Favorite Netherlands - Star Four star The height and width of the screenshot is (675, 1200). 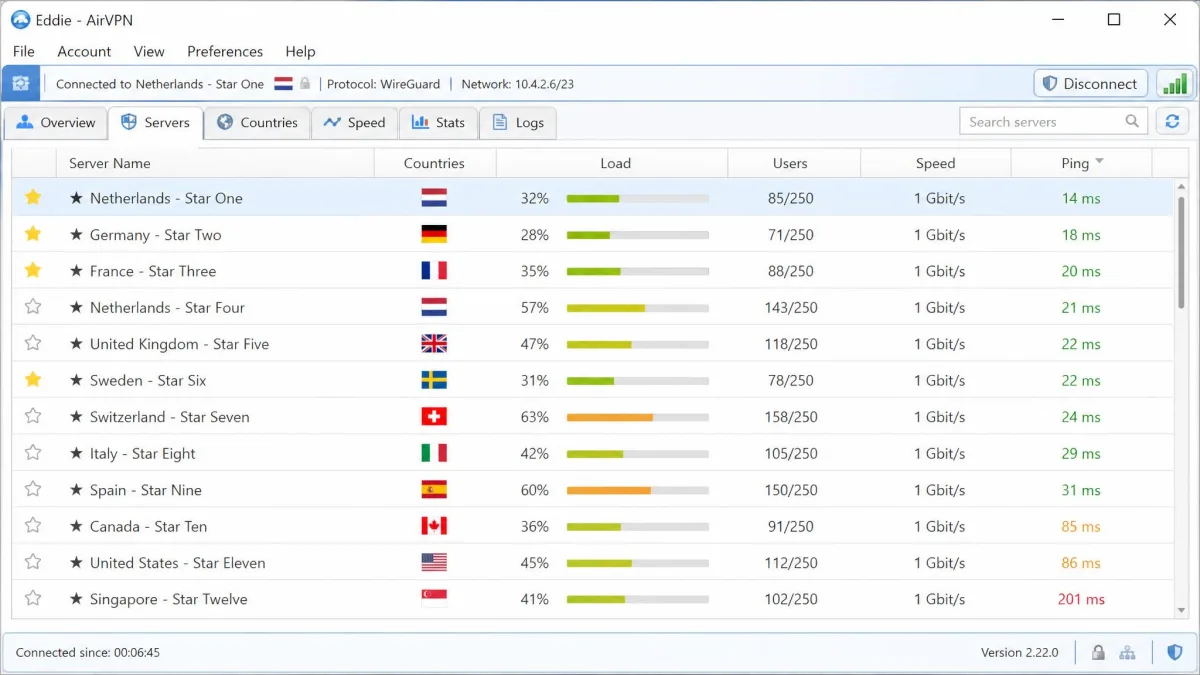click(33, 307)
